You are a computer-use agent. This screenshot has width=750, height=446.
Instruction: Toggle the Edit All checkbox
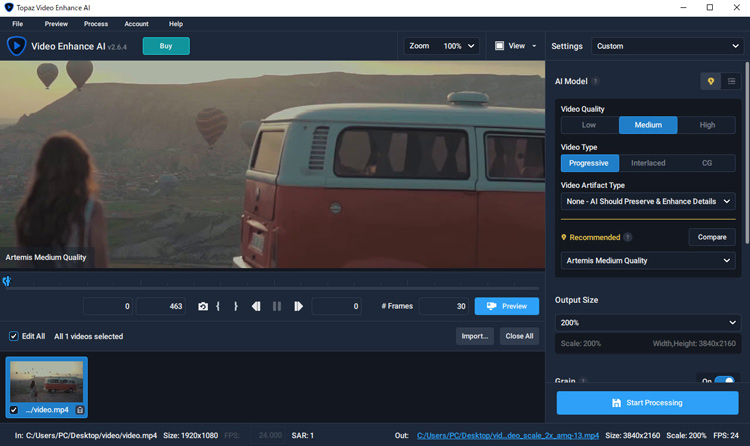[13, 336]
